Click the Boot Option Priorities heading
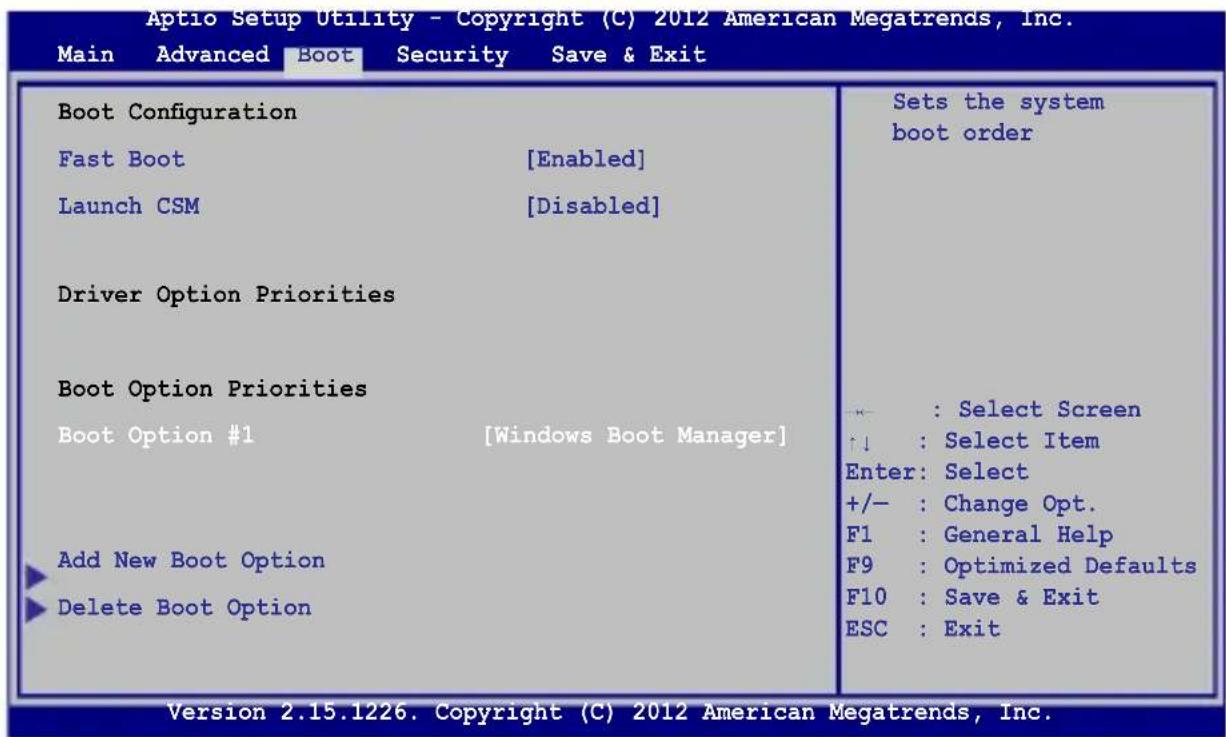 (213, 387)
